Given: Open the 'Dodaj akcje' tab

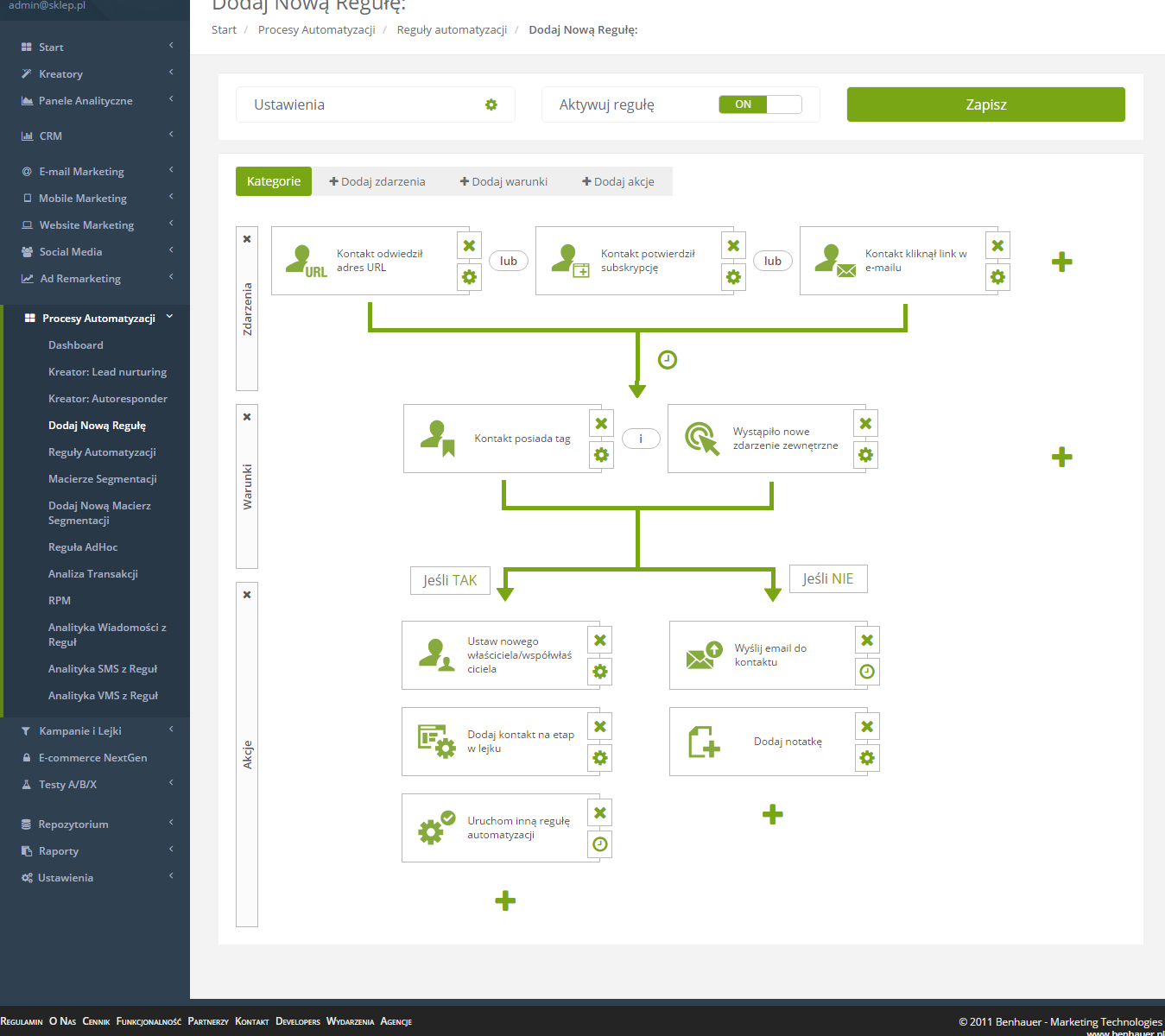Looking at the screenshot, I should pyautogui.click(x=618, y=181).
